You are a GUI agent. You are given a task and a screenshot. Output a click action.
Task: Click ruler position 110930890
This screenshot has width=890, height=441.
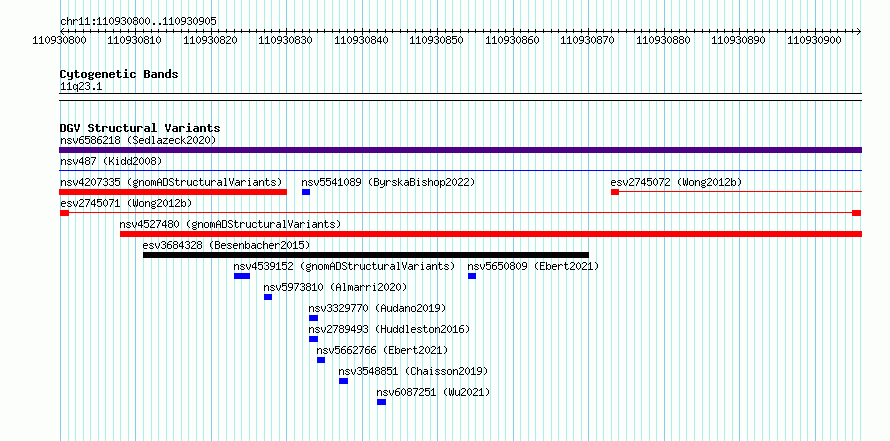738,40
